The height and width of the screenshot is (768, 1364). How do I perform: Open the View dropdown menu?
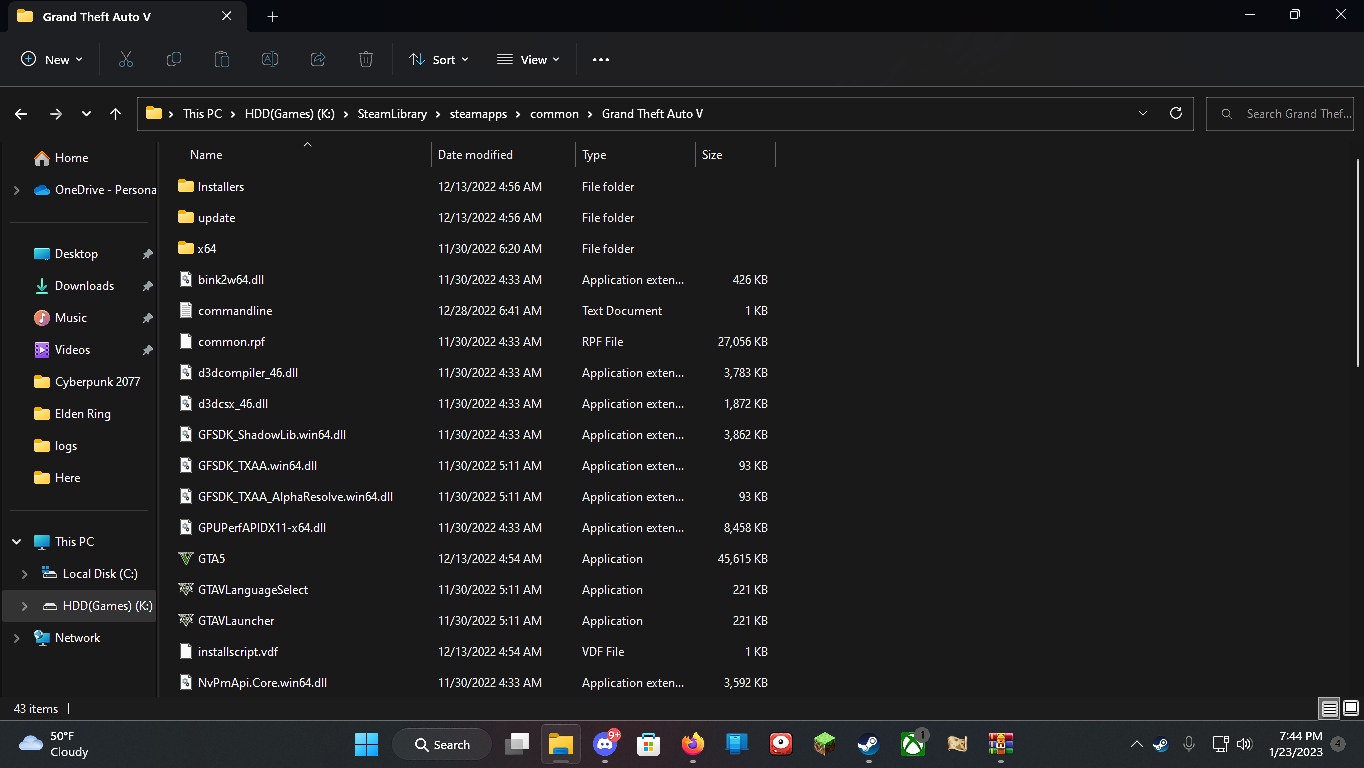(x=528, y=59)
